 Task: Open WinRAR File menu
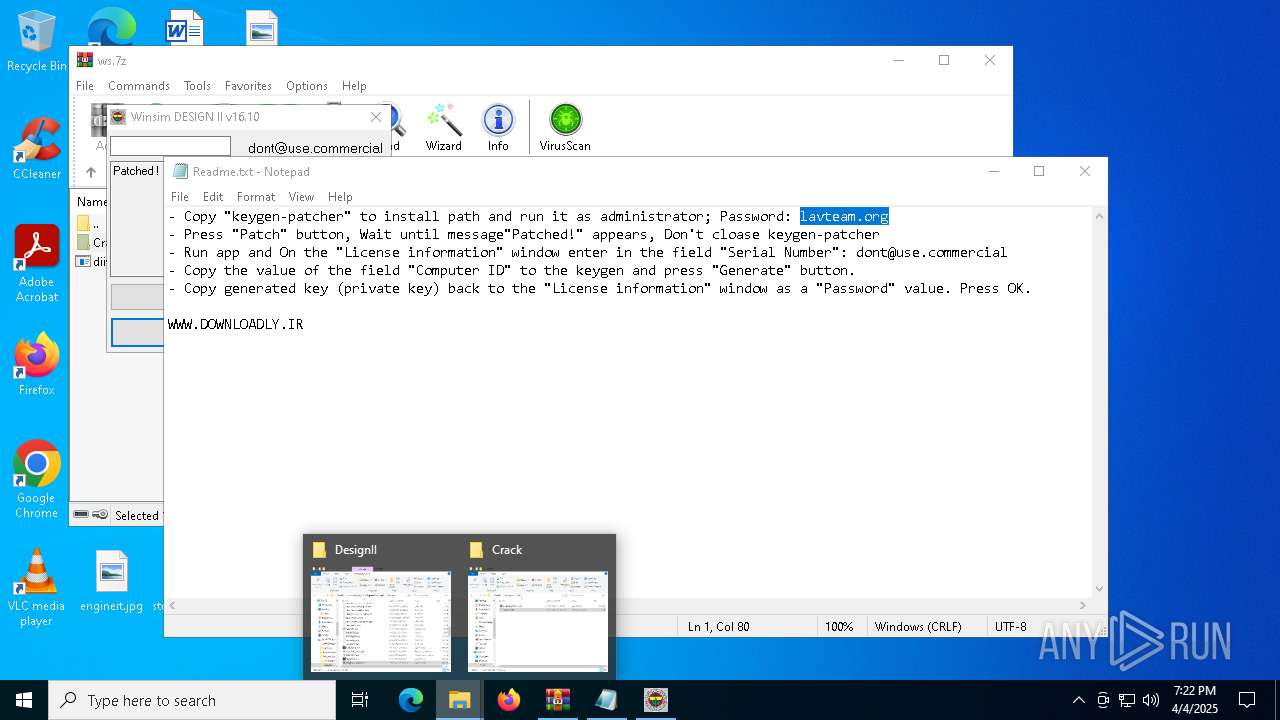pyautogui.click(x=85, y=86)
